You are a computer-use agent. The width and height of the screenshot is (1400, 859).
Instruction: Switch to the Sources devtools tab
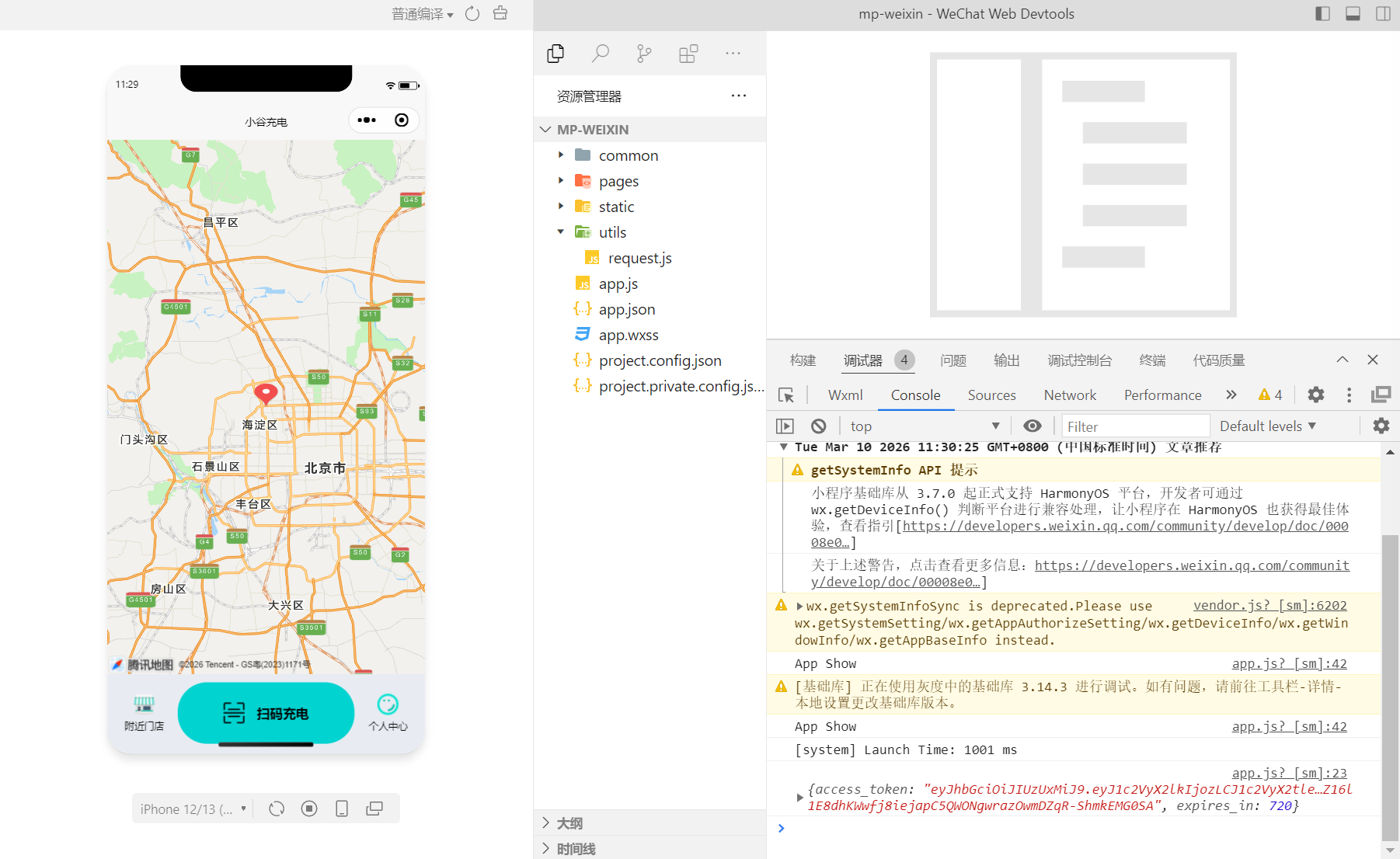click(x=991, y=395)
